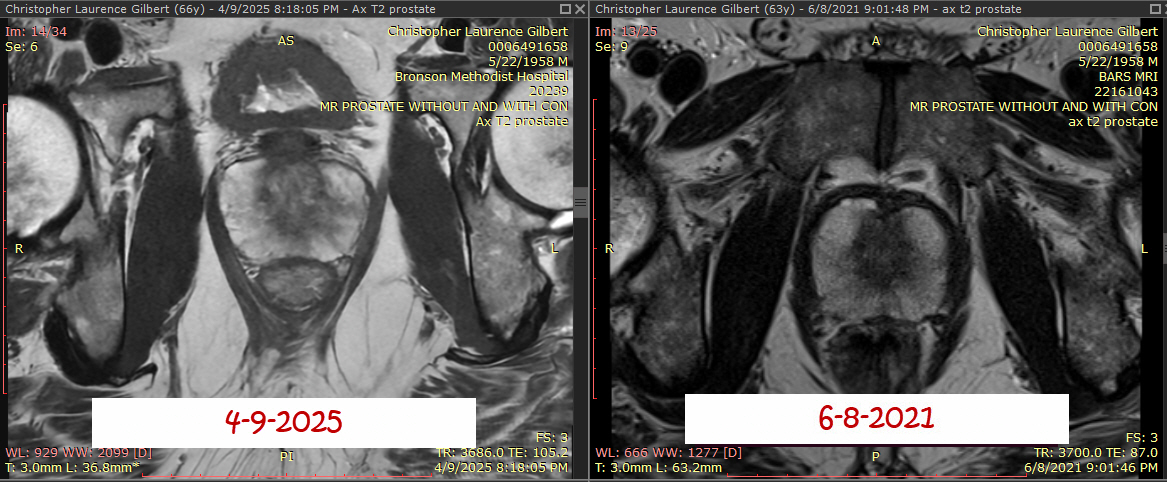Click the 'PI' orientation marker
This screenshot has width=1167, height=482.
coord(287,457)
